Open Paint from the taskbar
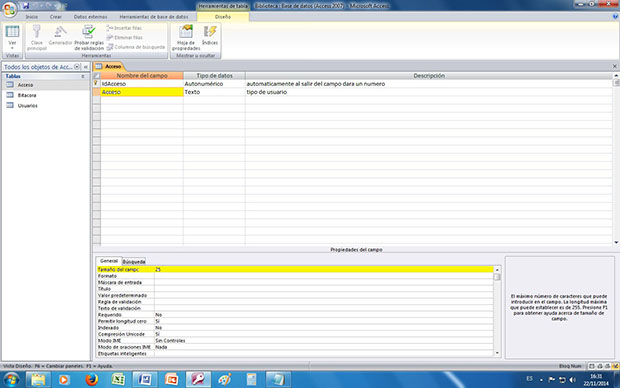 pyautogui.click(x=225, y=380)
